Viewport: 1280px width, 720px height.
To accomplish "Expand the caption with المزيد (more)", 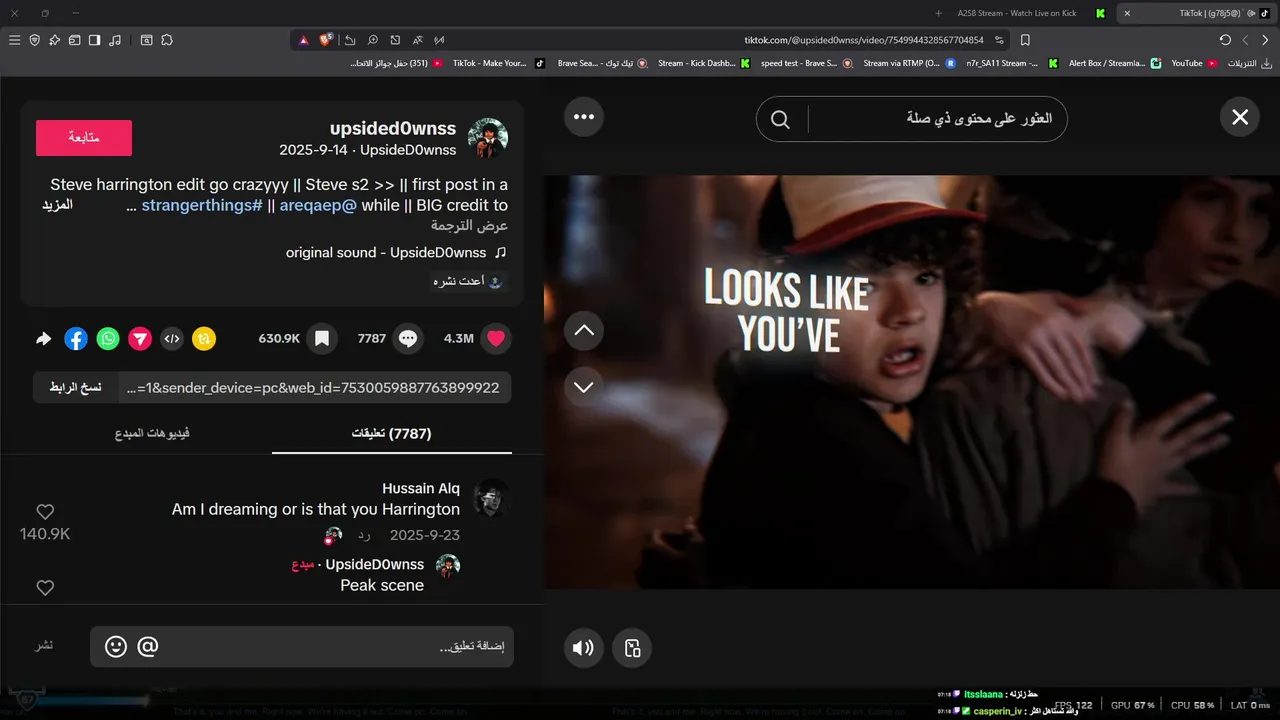I will [x=57, y=205].
